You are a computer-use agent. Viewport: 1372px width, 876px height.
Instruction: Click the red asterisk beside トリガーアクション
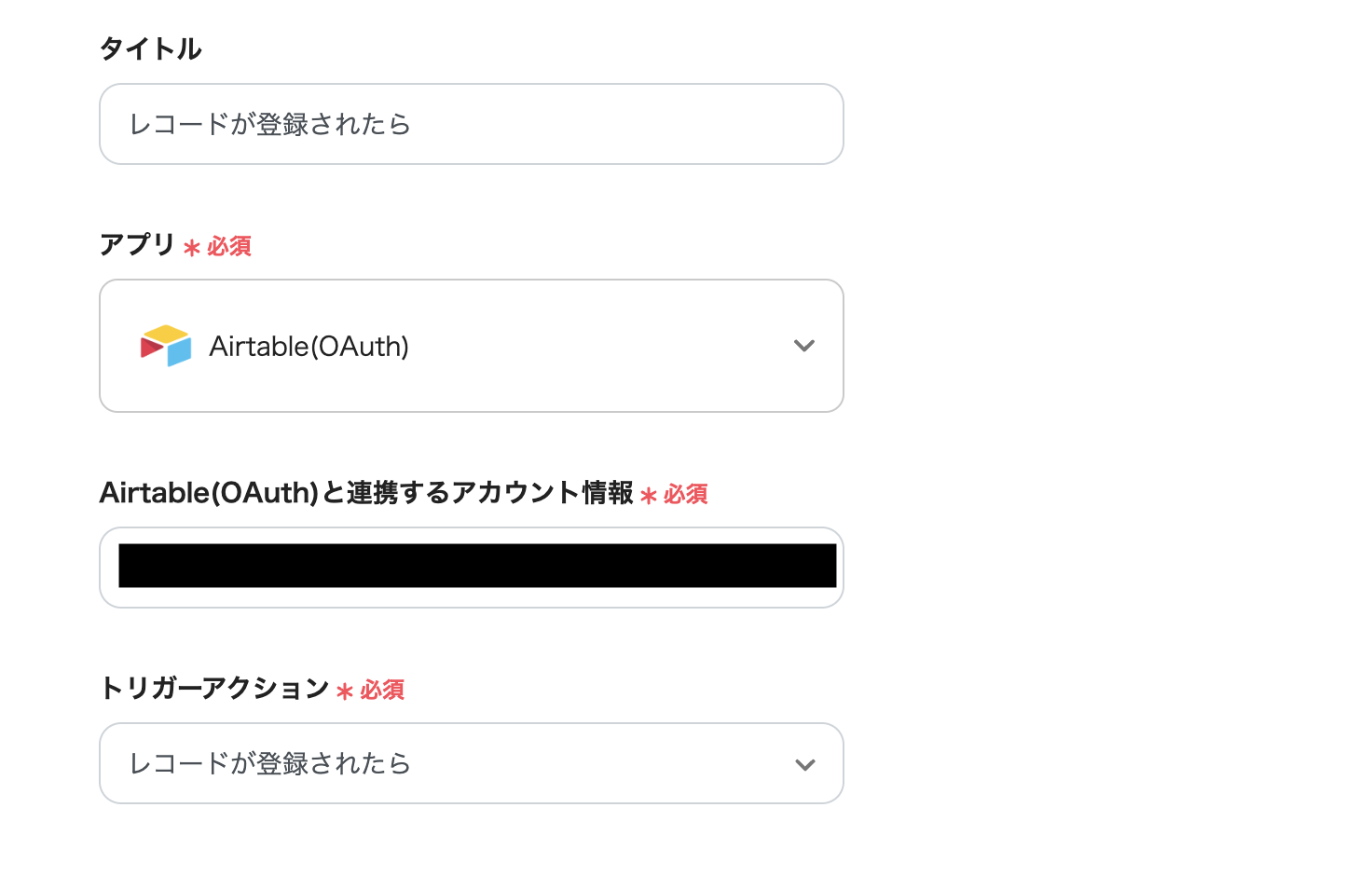click(345, 691)
